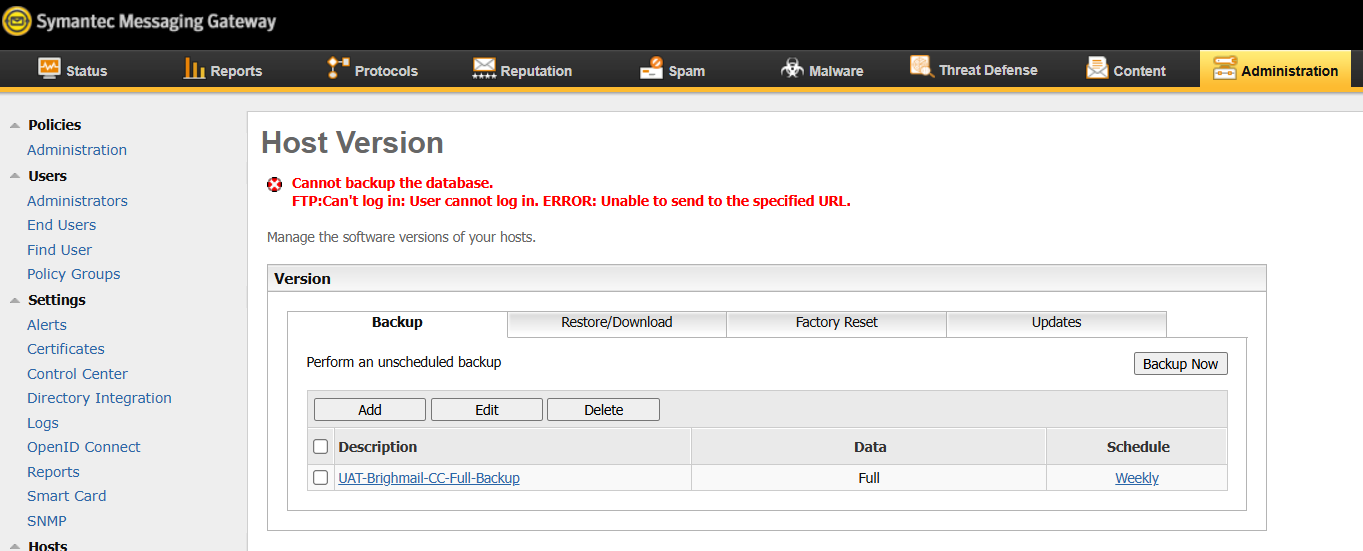Click the Protocols network icon
Image resolution: width=1363 pixels, height=551 pixels.
click(339, 68)
